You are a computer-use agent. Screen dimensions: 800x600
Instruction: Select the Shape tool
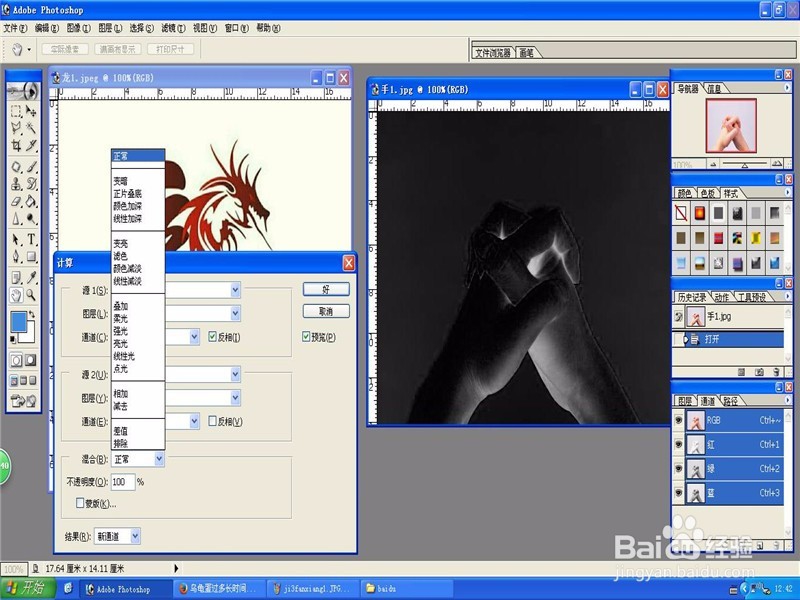[x=31, y=256]
